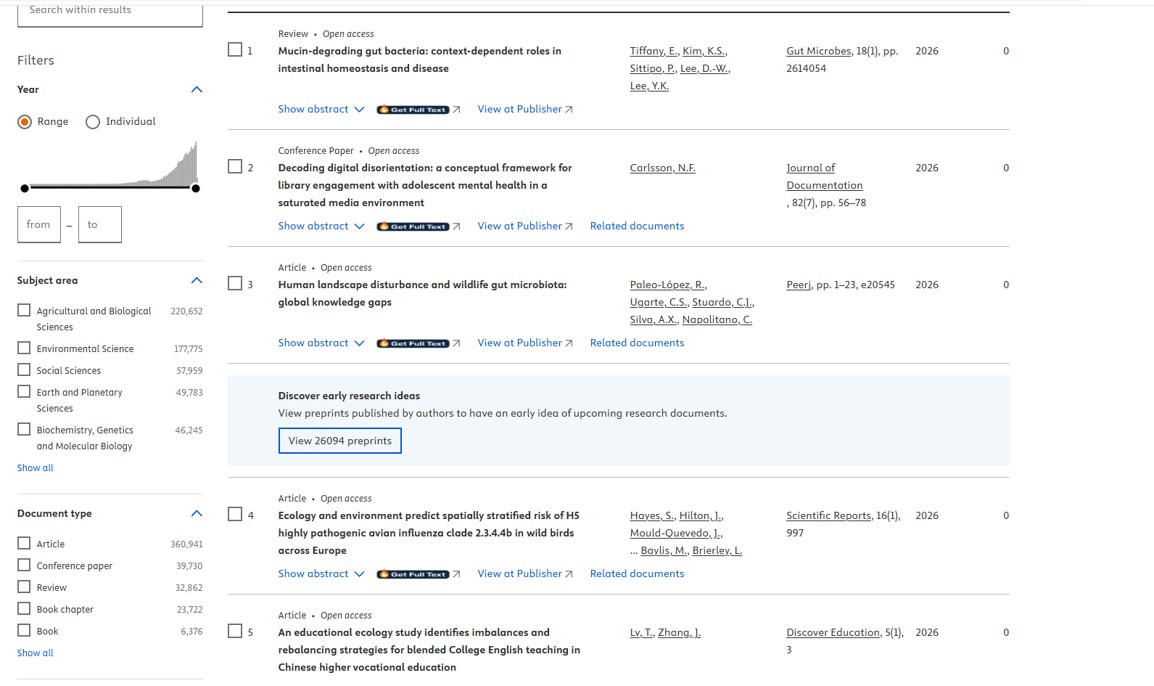Click Get Full Text badge for result 2
The image size is (1154, 686).
tap(413, 227)
